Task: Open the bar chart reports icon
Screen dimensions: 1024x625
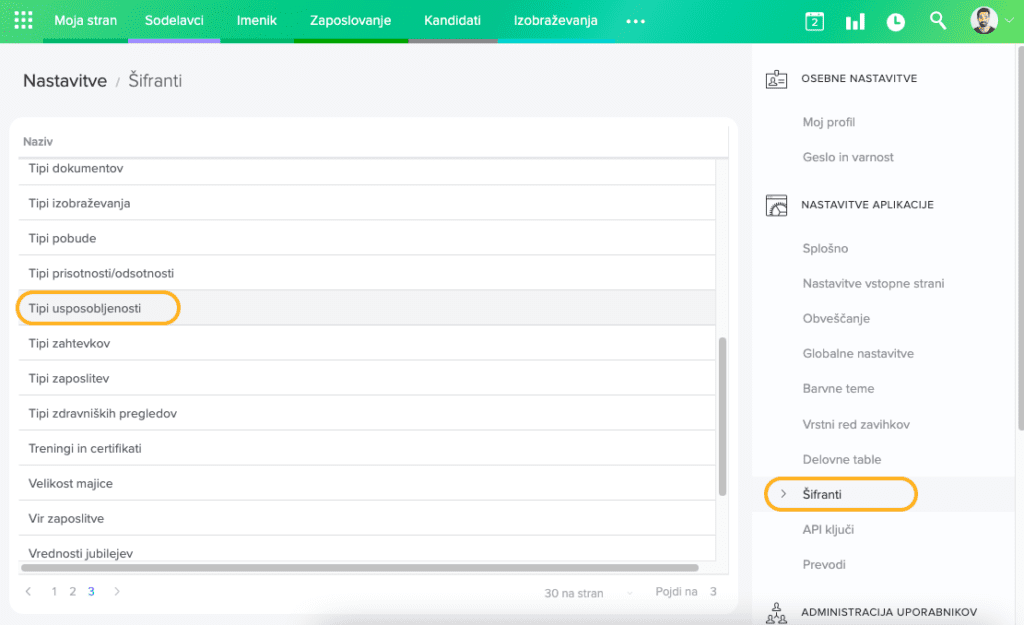Action: (x=855, y=21)
